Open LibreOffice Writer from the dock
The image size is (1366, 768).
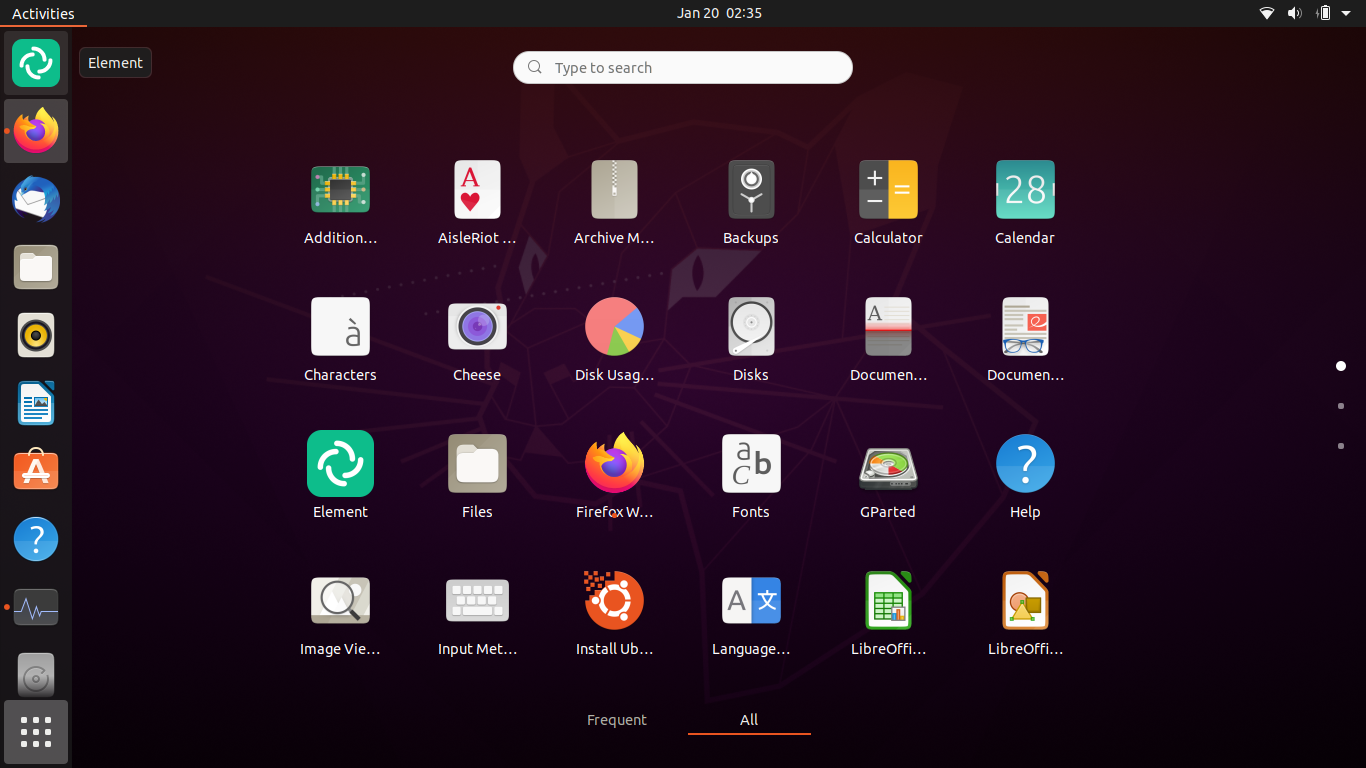click(36, 403)
